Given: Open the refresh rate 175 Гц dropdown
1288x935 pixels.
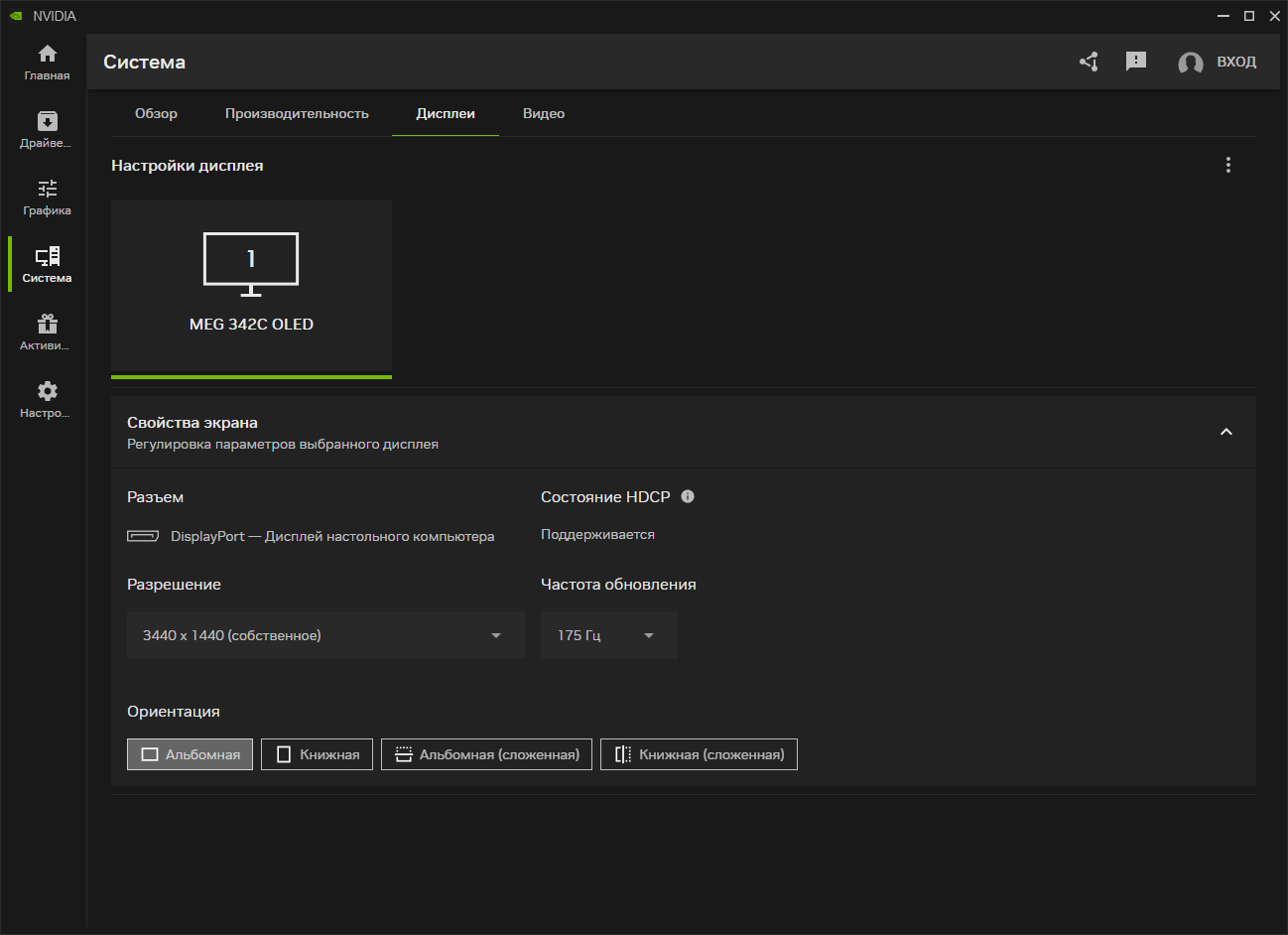Looking at the screenshot, I should pyautogui.click(x=608, y=635).
